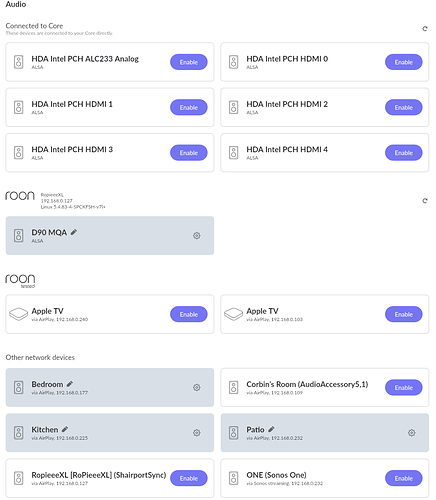This screenshot has height=500, width=436.
Task: Enable the Apple TV at 192.168.0.103
Action: coord(404,314)
